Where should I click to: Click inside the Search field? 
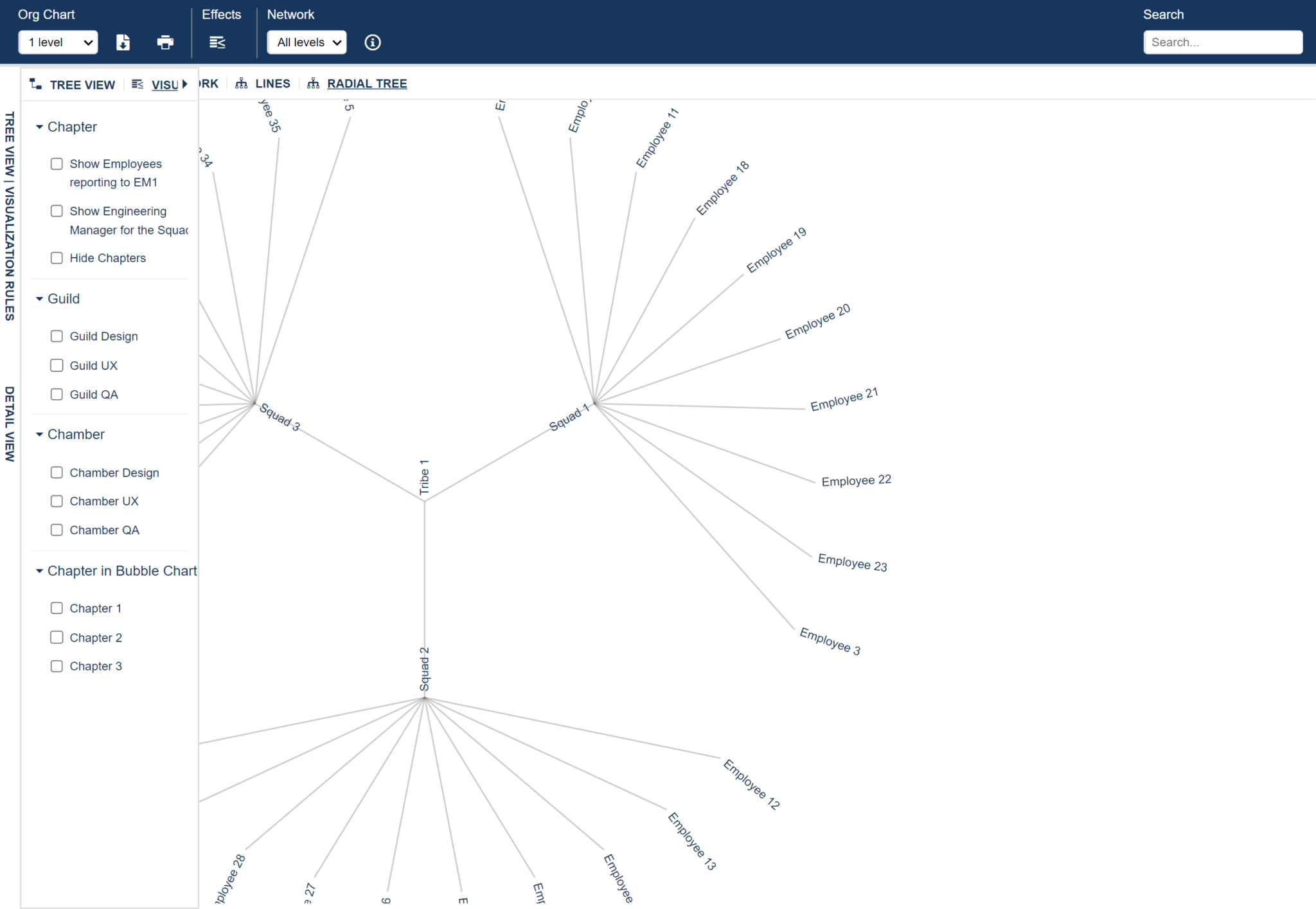1222,42
